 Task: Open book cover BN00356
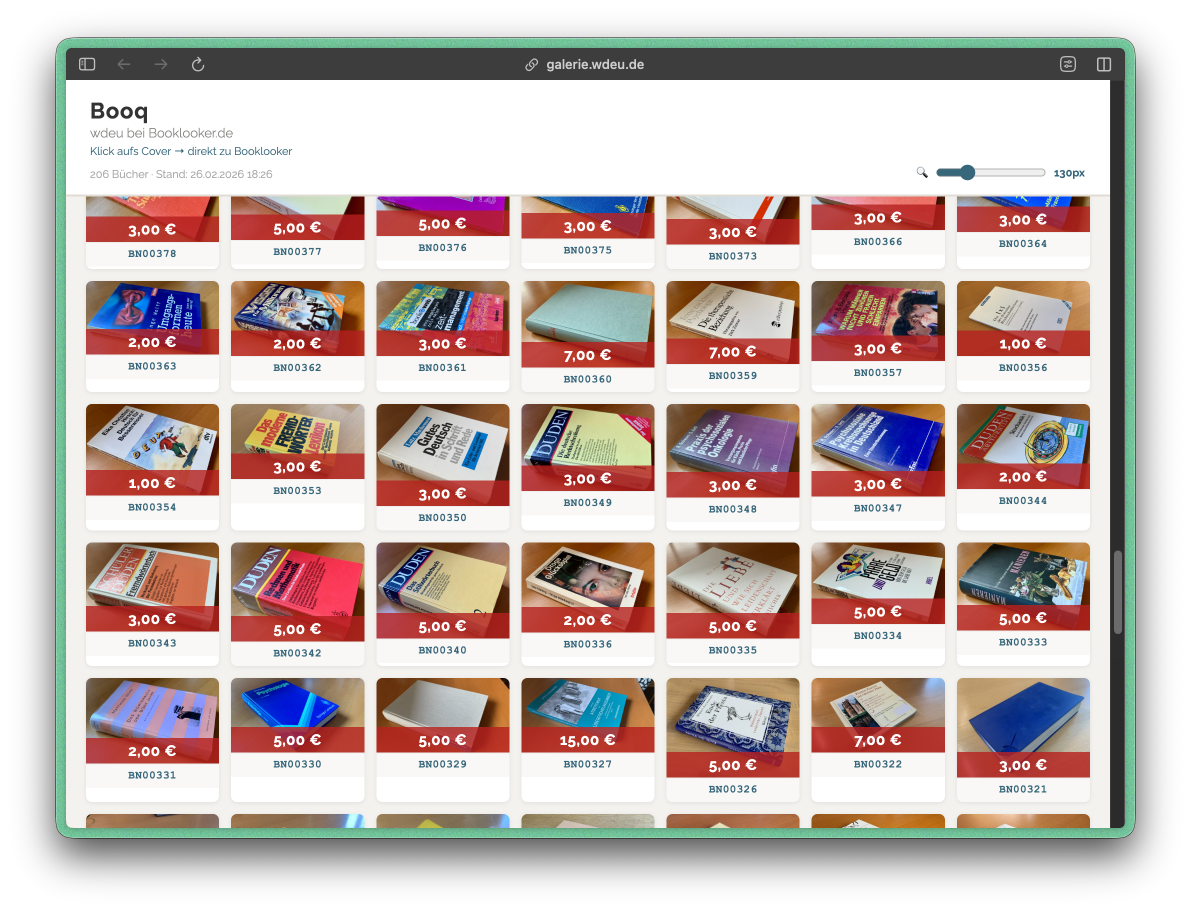(x=1022, y=318)
